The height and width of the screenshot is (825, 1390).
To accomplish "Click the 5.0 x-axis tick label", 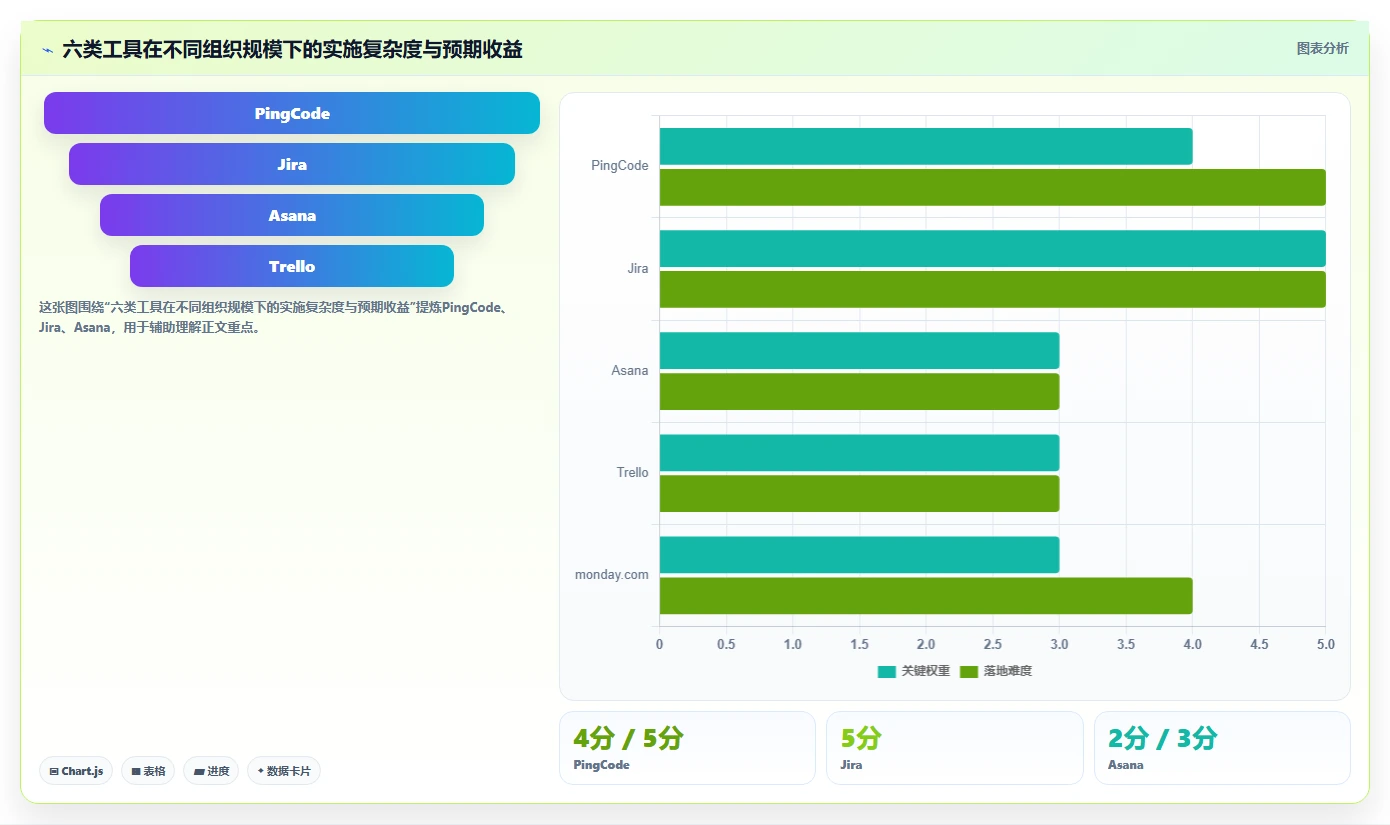I will (x=1326, y=644).
